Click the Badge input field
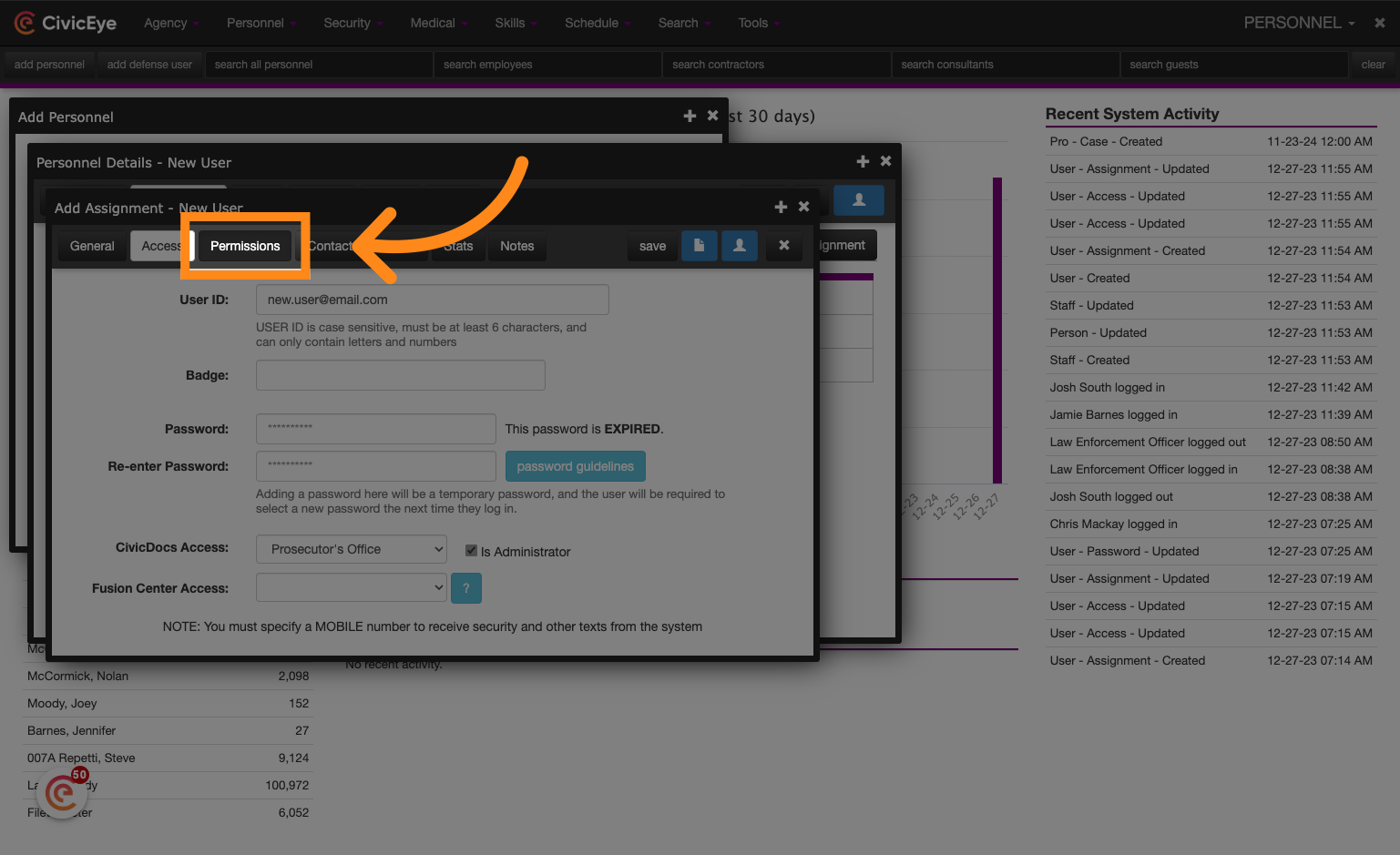The width and height of the screenshot is (1400, 855). coord(400,375)
